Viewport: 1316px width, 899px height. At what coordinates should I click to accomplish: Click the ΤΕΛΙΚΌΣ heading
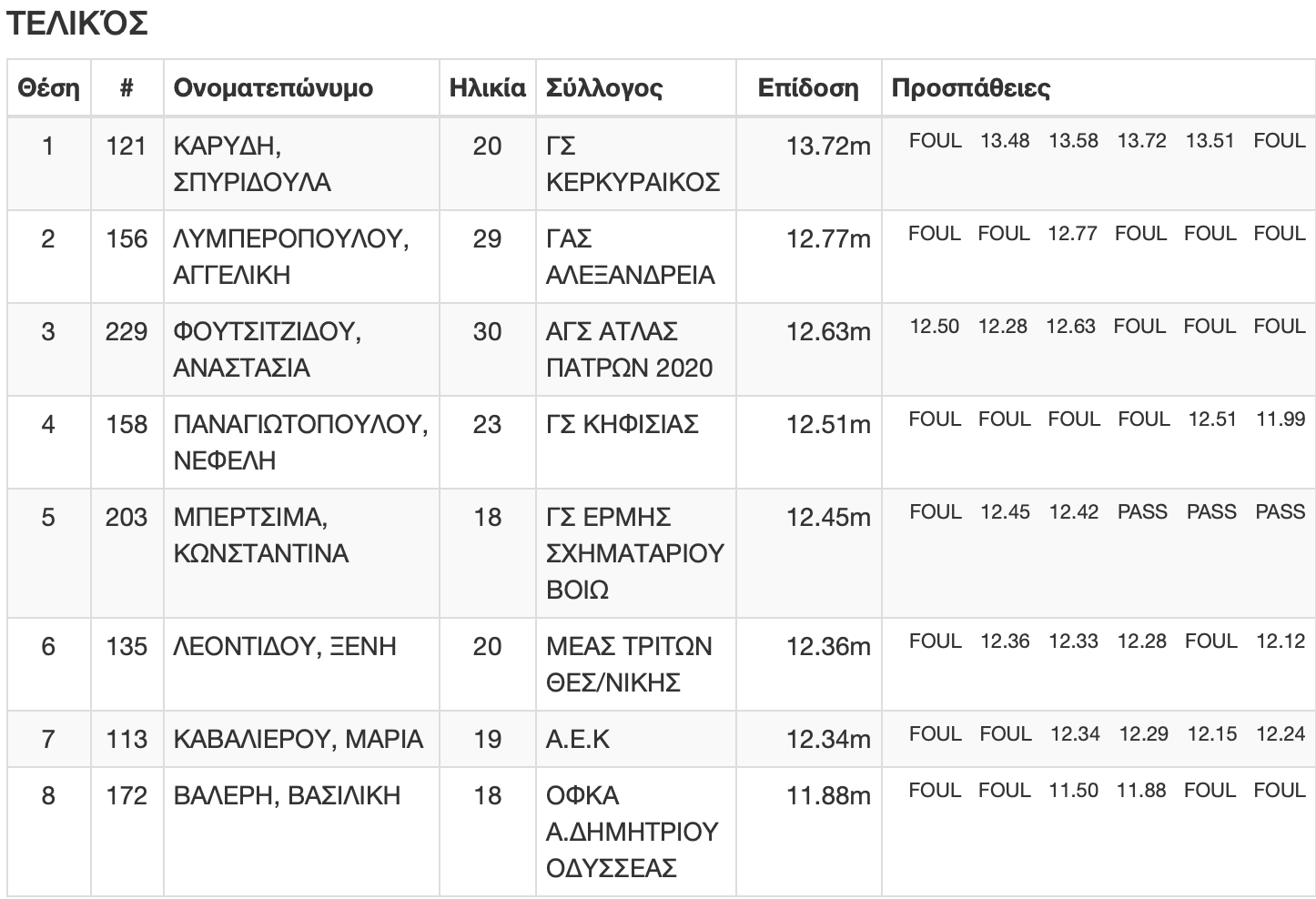[76, 24]
